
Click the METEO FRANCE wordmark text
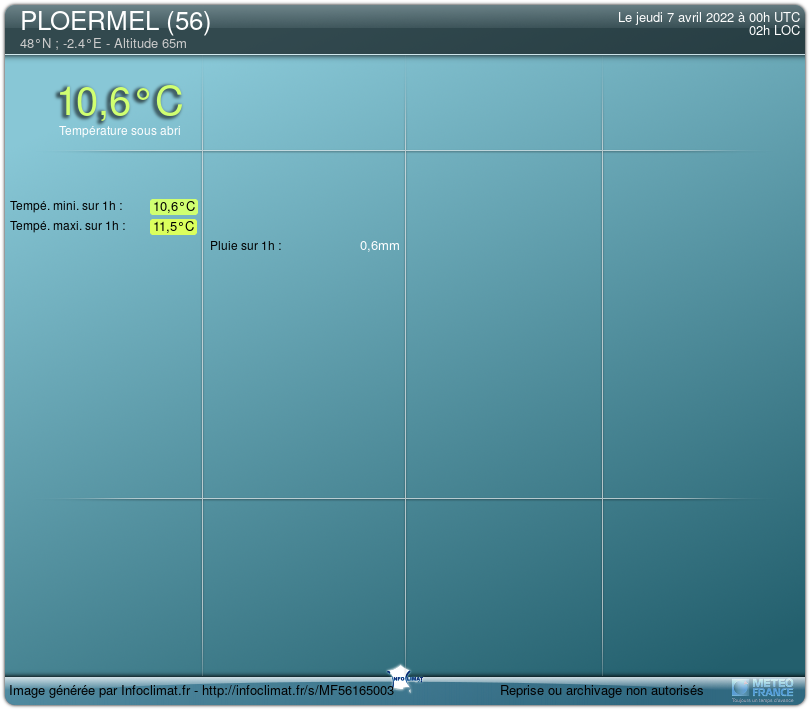coord(772,687)
